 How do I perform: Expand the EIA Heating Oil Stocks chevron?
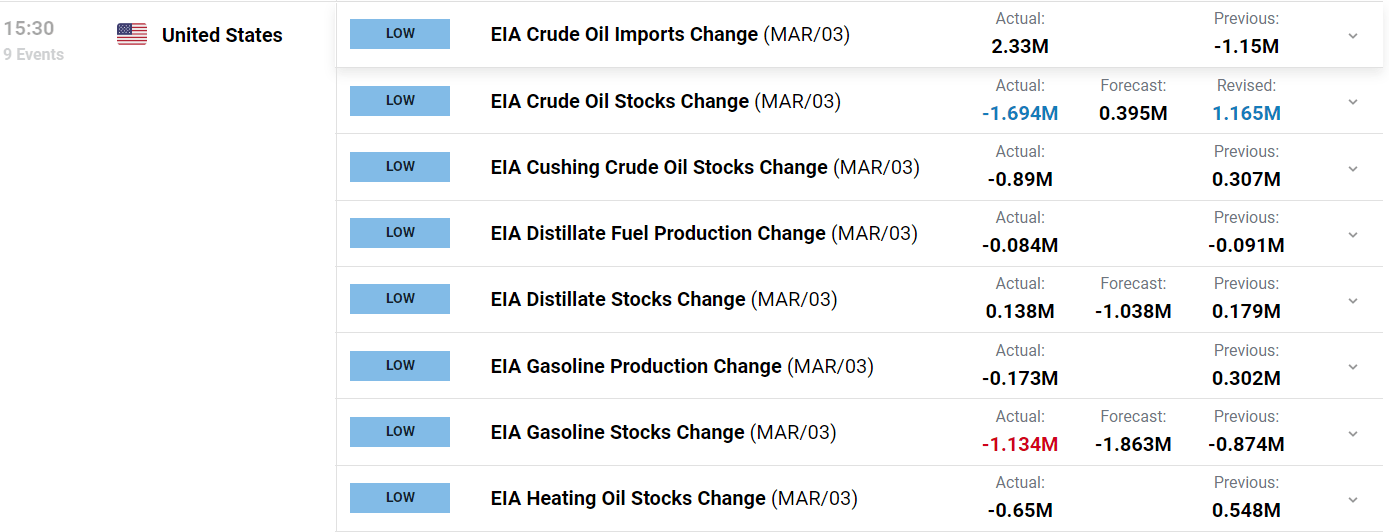coord(1353,499)
